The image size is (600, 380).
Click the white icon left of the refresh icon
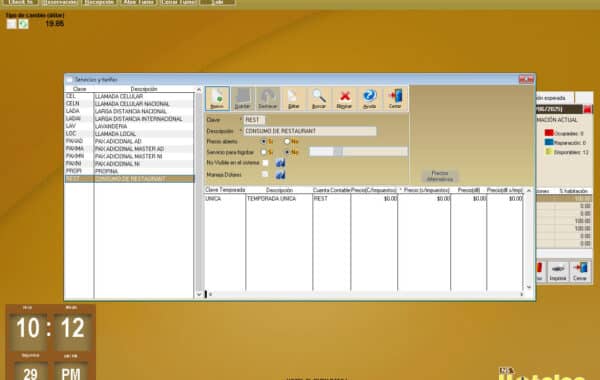coord(11,24)
